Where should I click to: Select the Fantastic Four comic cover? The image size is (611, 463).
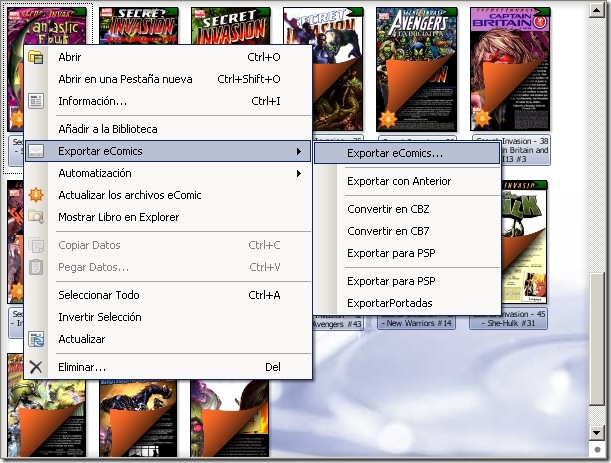(x=47, y=26)
